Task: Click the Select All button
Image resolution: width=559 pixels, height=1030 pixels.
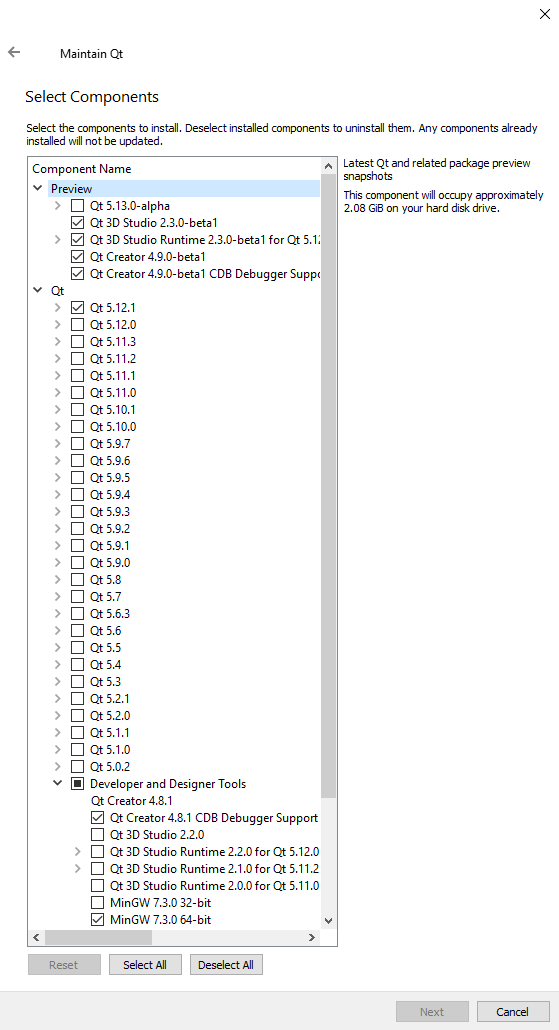Action: point(145,964)
